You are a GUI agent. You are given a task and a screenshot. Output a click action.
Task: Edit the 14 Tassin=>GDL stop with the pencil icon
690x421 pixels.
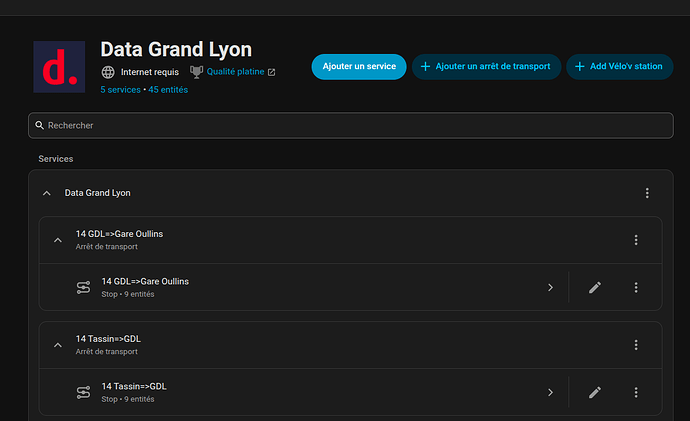click(595, 392)
